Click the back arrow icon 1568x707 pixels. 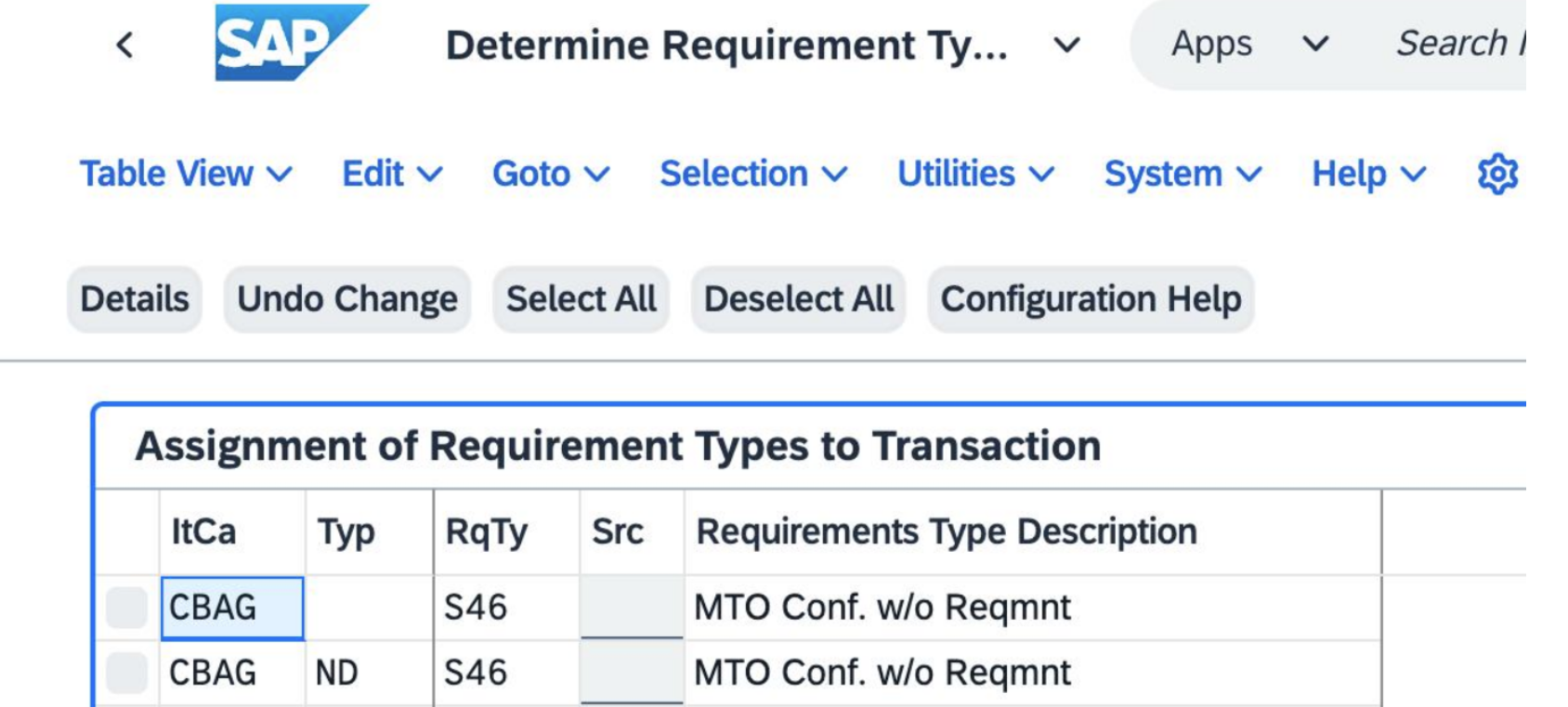[124, 45]
